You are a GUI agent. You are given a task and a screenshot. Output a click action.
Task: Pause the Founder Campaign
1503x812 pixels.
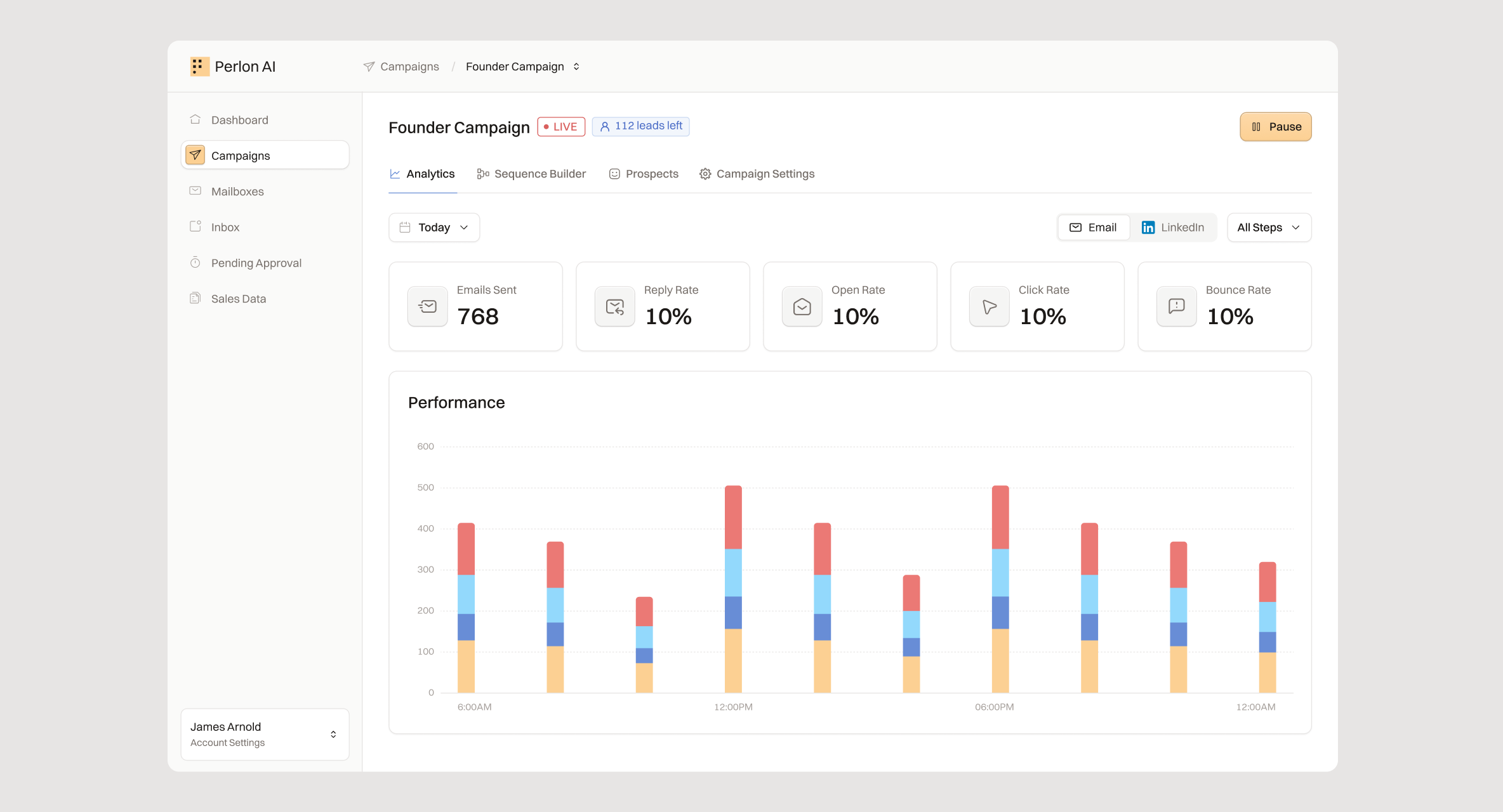(x=1276, y=127)
